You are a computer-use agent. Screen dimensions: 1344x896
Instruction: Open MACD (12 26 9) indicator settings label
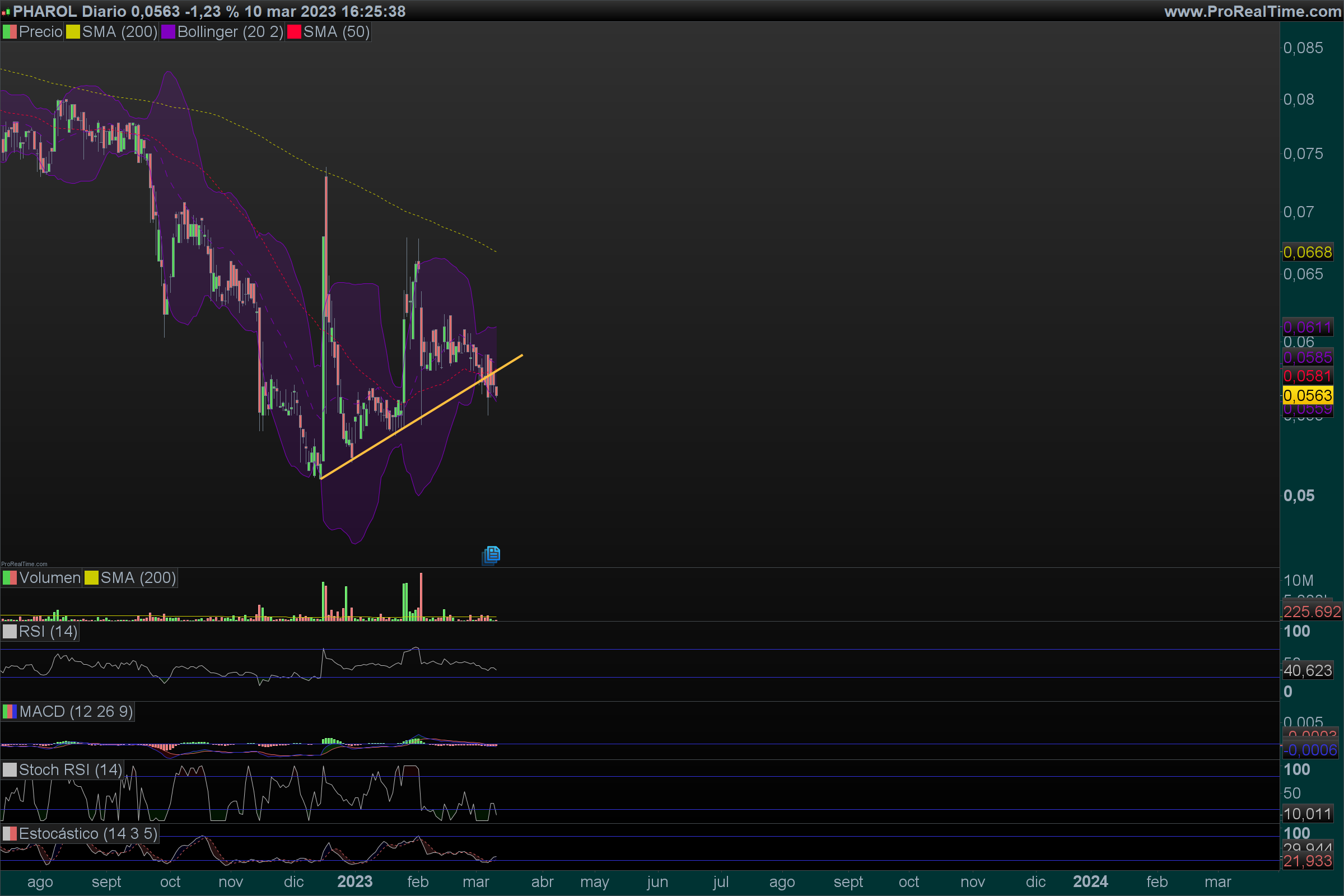click(76, 711)
